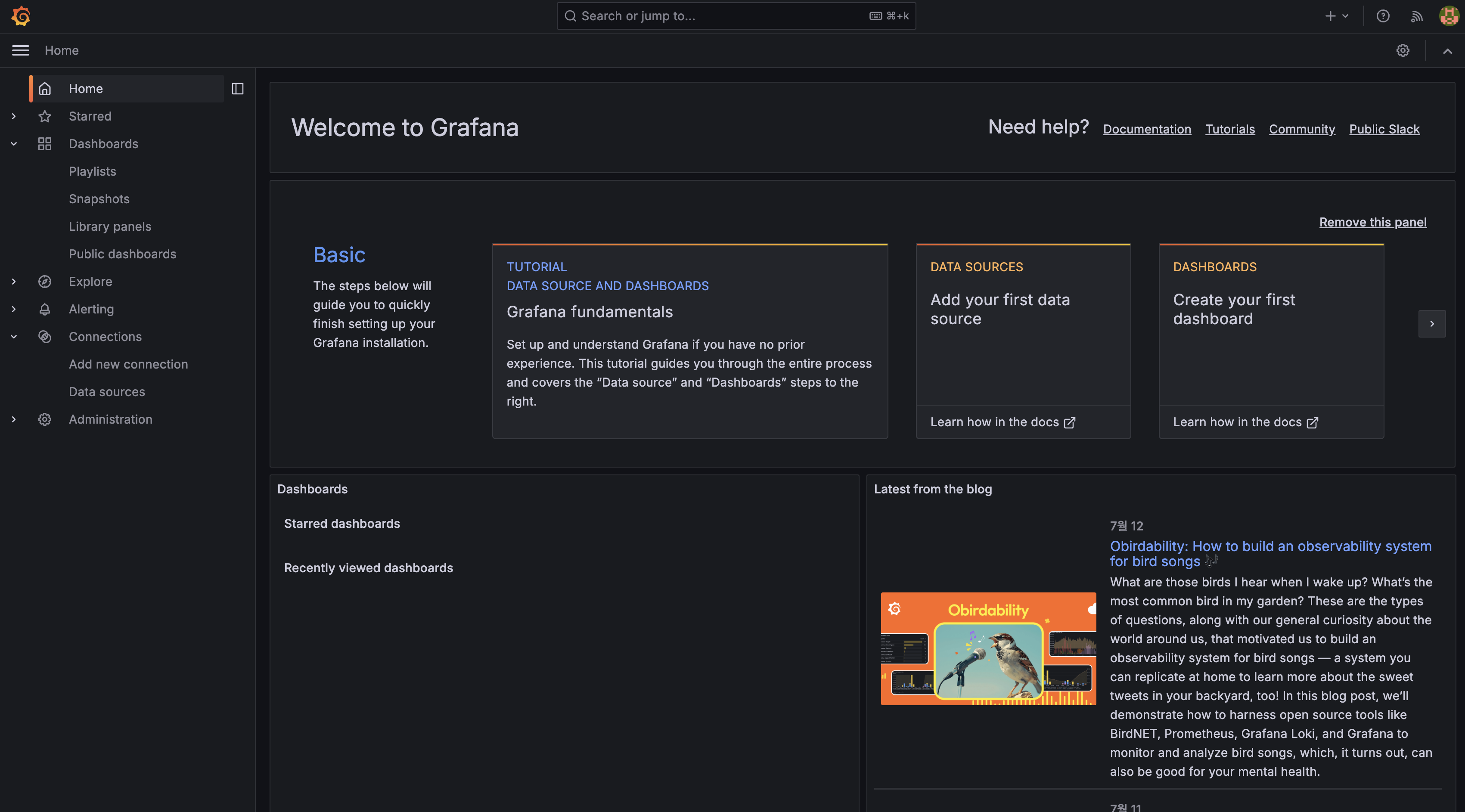Open dashboard settings gear icon
Image resolution: width=1465 pixels, height=812 pixels.
click(1403, 51)
